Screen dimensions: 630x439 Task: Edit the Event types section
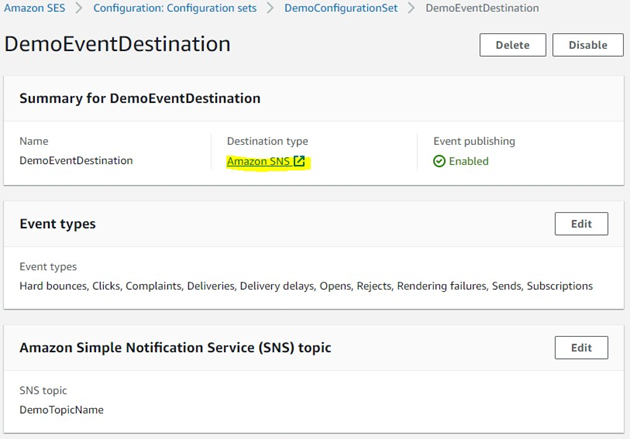coord(581,224)
